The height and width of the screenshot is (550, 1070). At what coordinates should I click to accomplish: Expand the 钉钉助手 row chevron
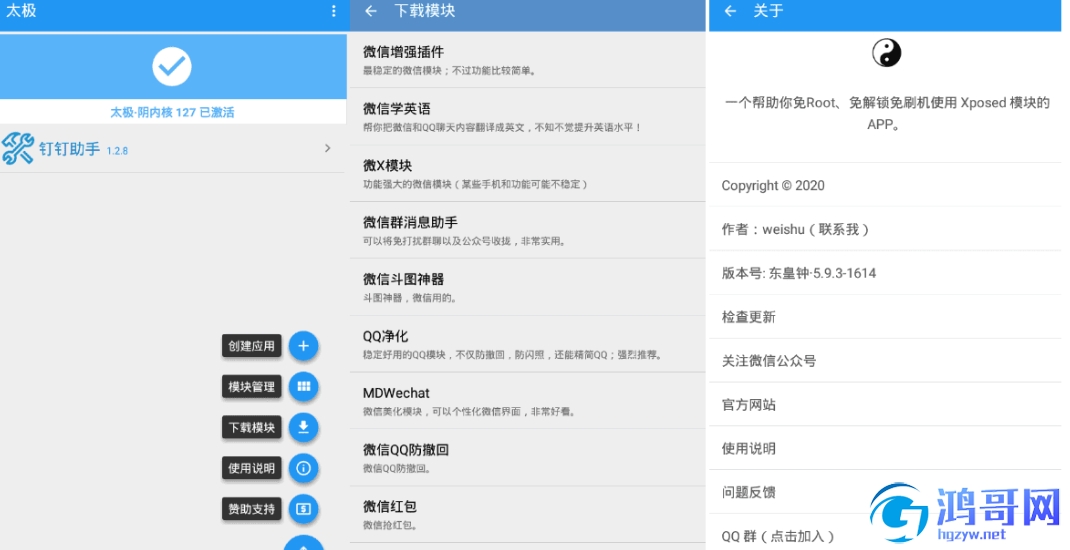pos(328,148)
